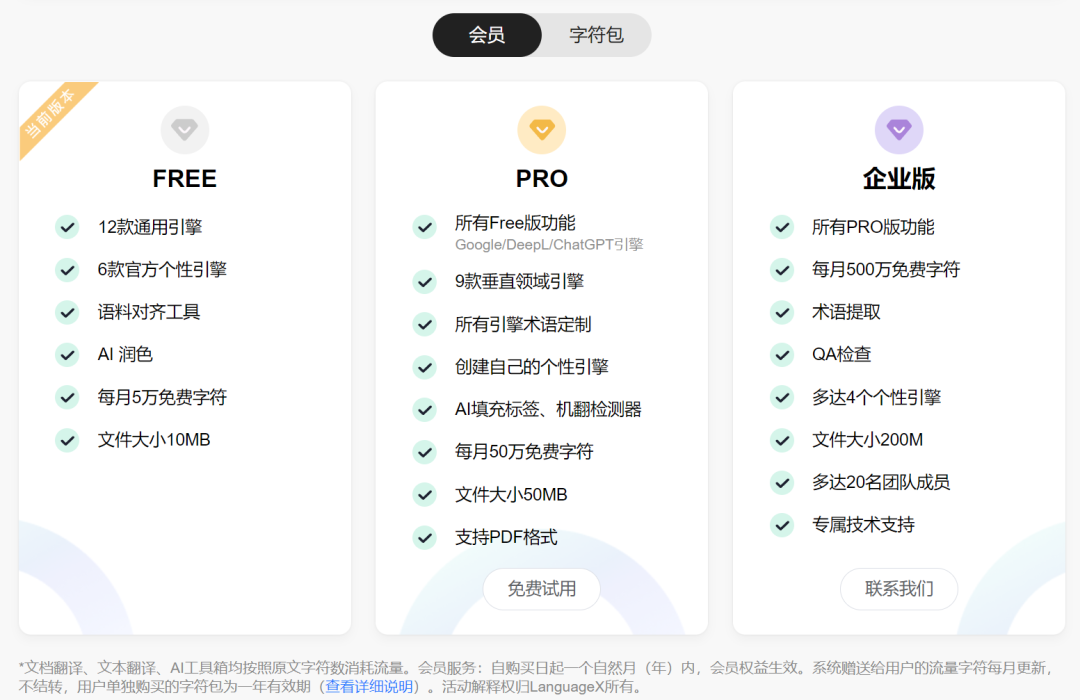Click checkmark beside 语料对齐工具
The width and height of the screenshot is (1080, 700).
68,313
